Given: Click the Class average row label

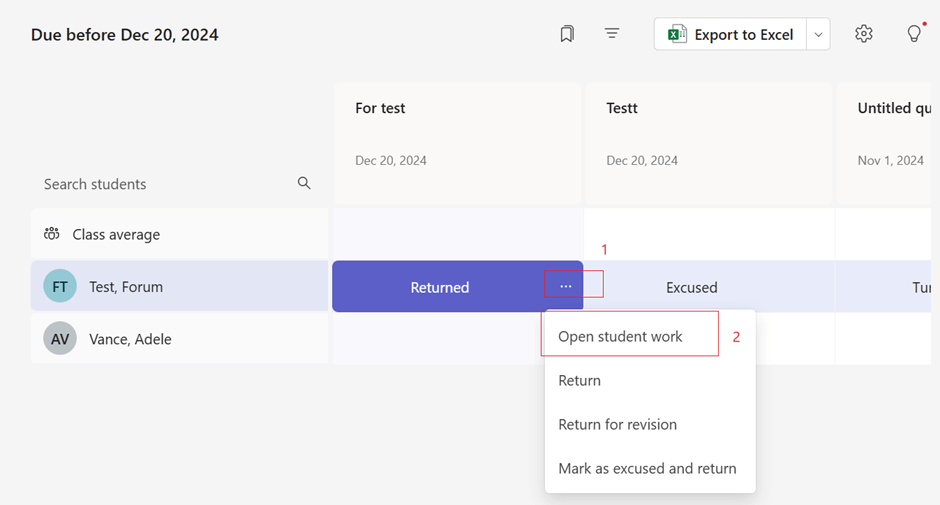Looking at the screenshot, I should [116, 235].
